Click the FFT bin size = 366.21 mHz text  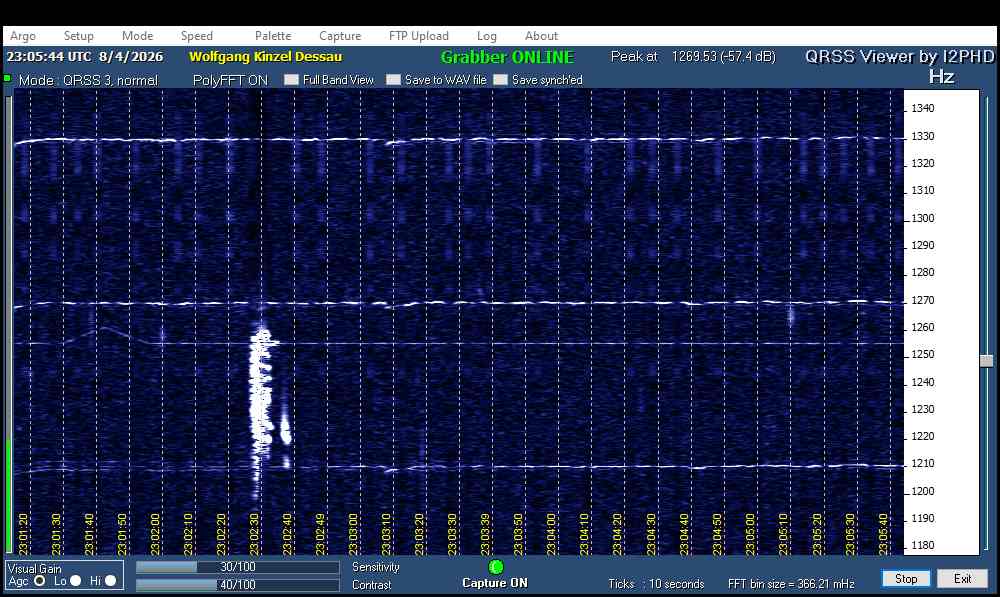[x=791, y=584]
